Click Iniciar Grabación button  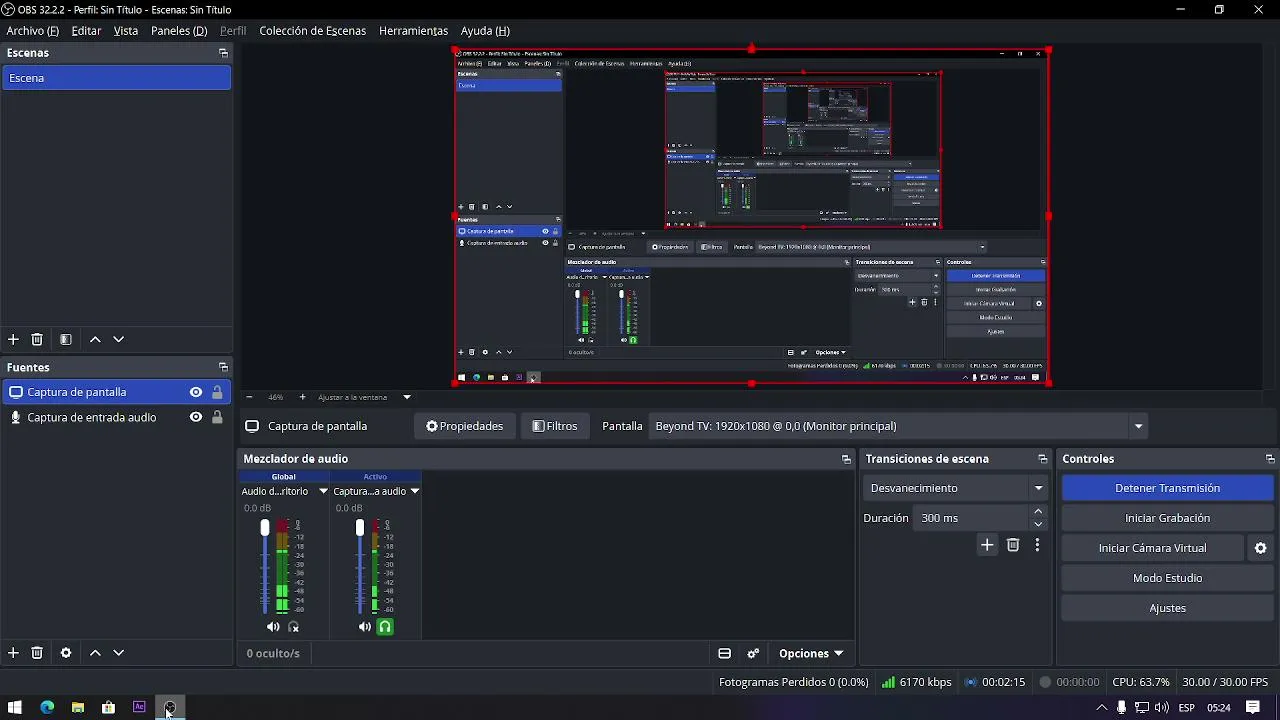tap(1167, 518)
